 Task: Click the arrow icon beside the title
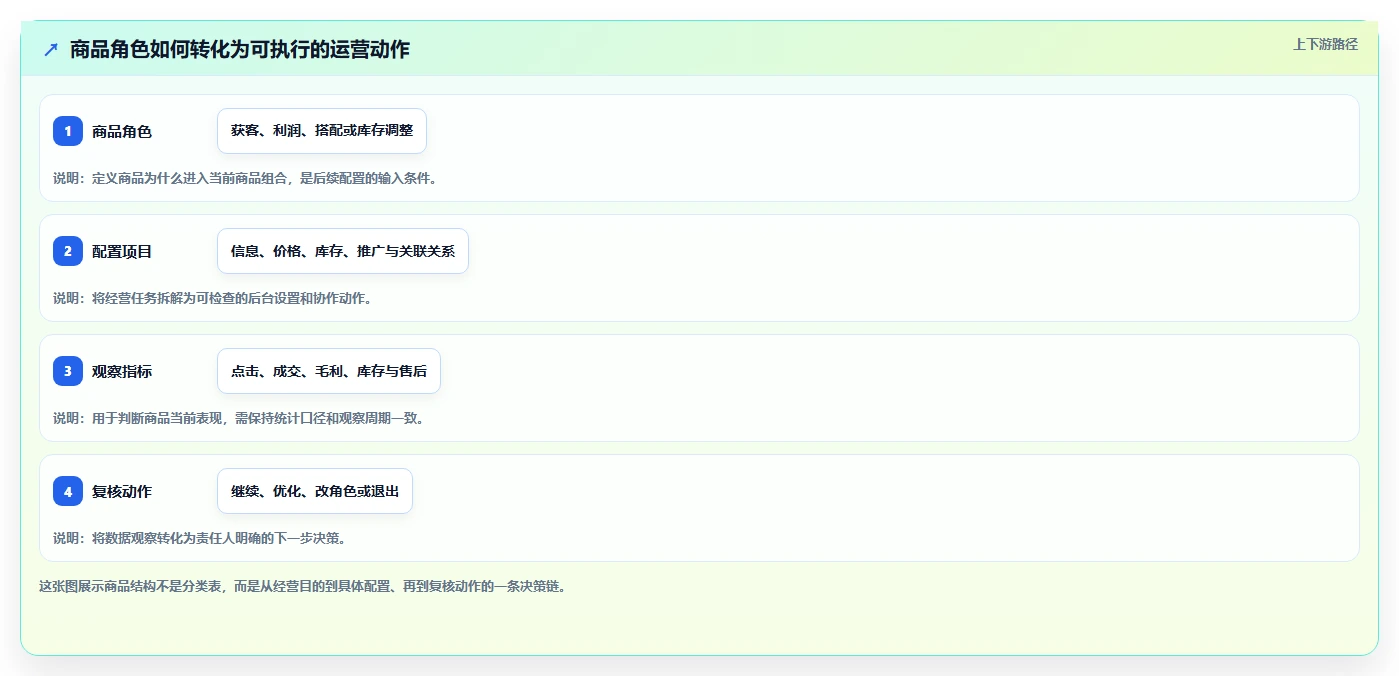tap(51, 49)
